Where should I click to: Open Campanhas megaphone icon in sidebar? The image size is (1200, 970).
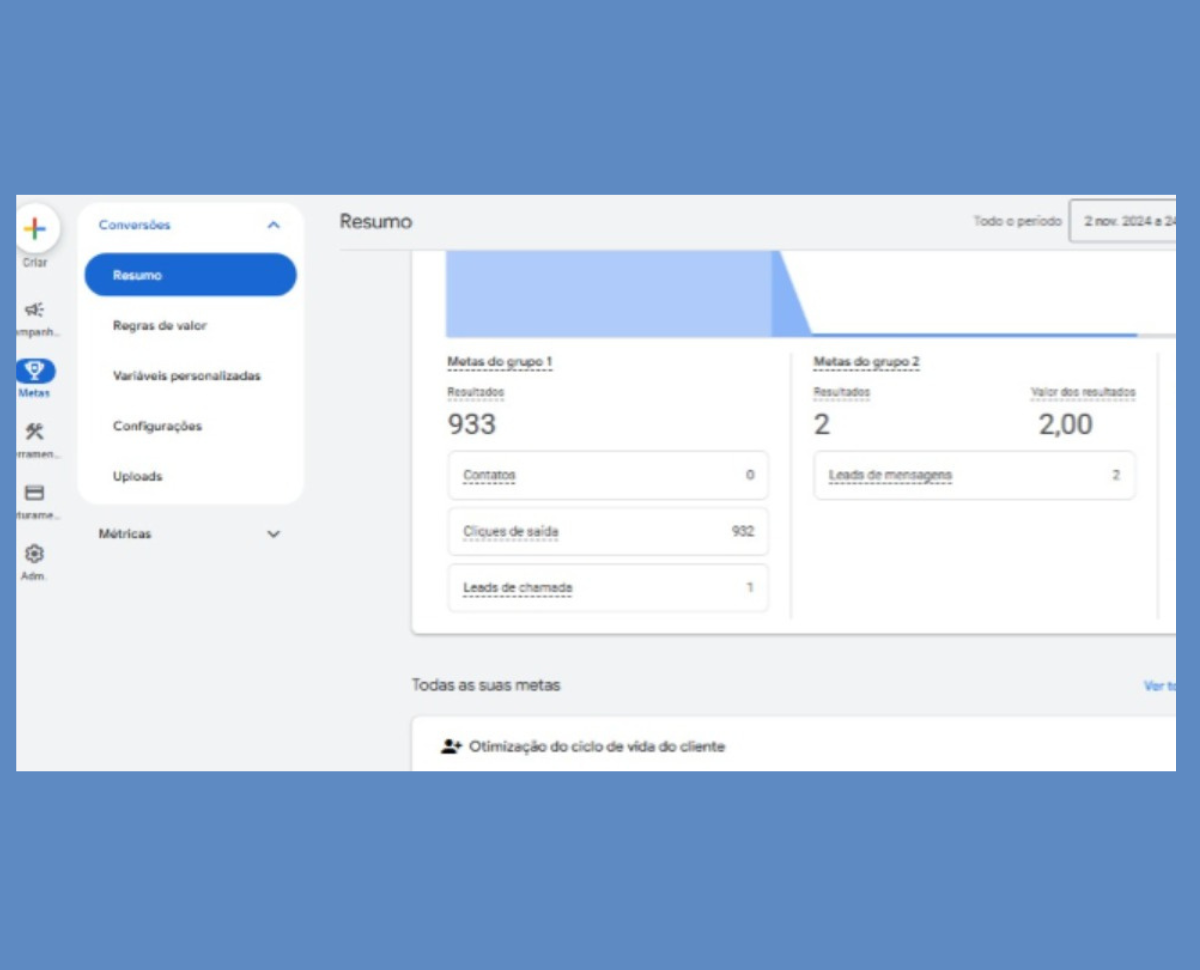(35, 310)
